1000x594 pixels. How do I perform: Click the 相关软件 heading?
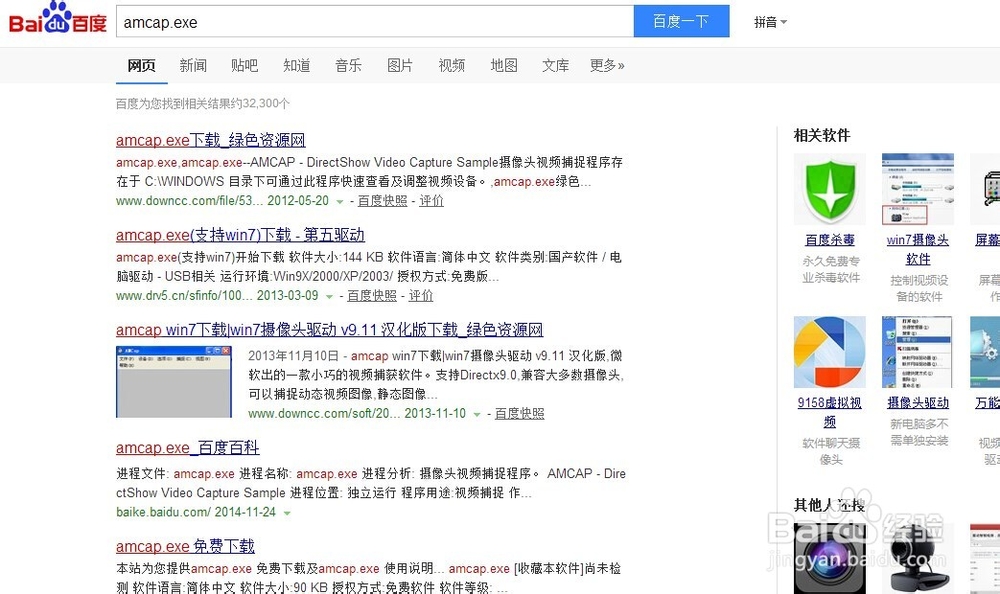pos(821,135)
